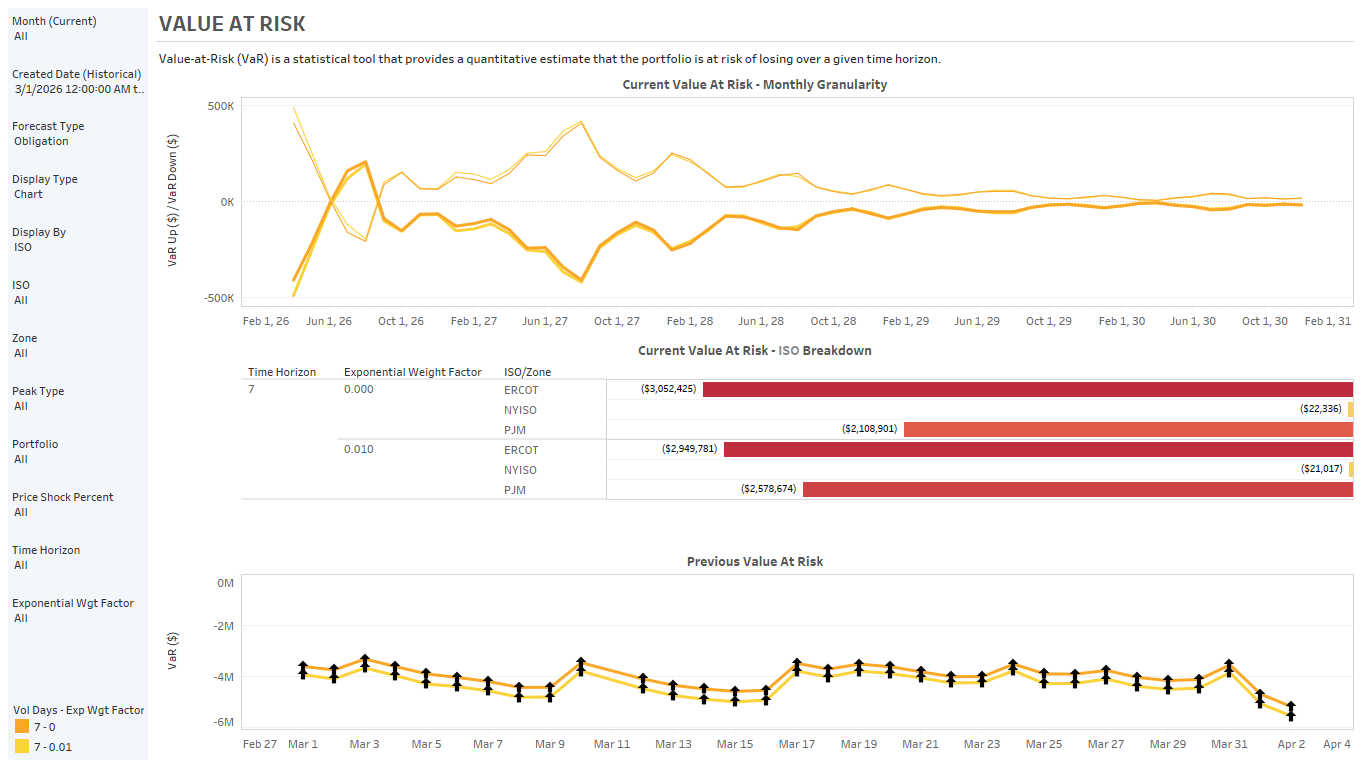Select the yellow "7 - 0.01" legend swatch

pyautogui.click(x=22, y=746)
